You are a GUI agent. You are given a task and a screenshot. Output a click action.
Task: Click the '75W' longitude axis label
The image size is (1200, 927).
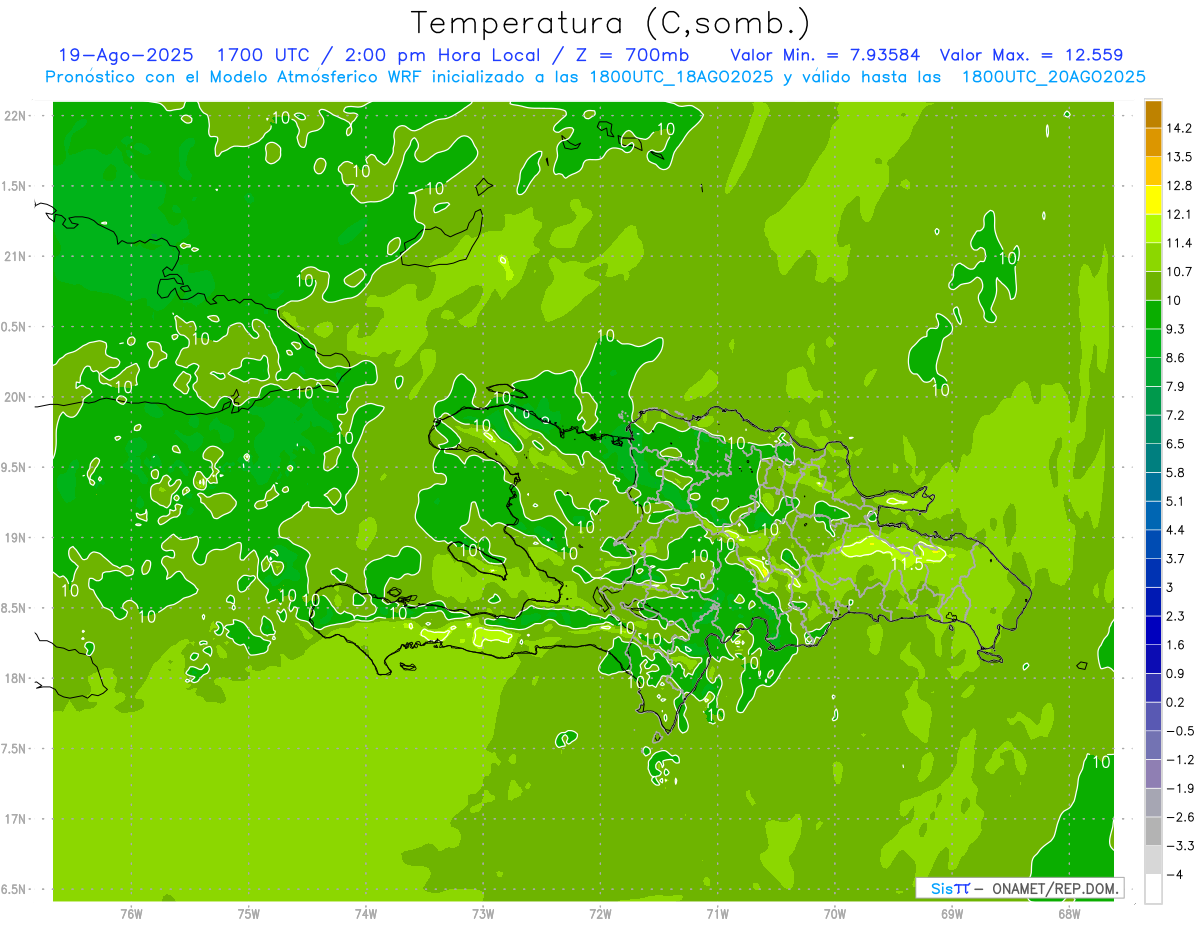click(x=249, y=914)
